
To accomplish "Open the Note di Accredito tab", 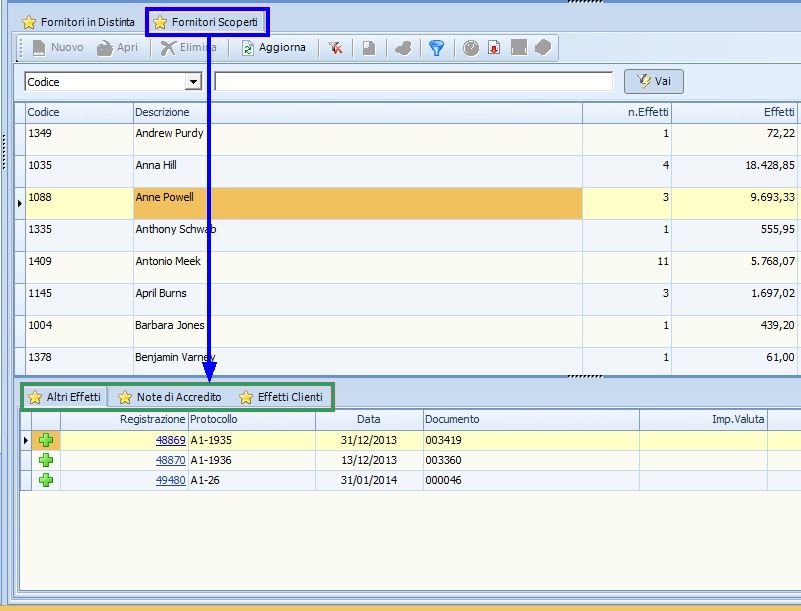I will (170, 397).
